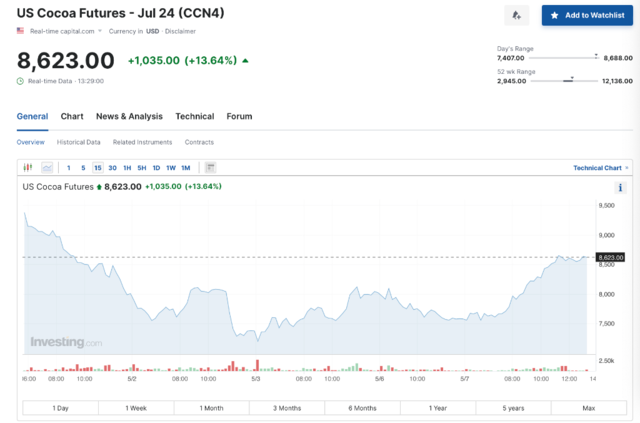Image resolution: width=640 pixels, height=423 pixels.
Task: Click the US flag icon
Action: point(20,31)
